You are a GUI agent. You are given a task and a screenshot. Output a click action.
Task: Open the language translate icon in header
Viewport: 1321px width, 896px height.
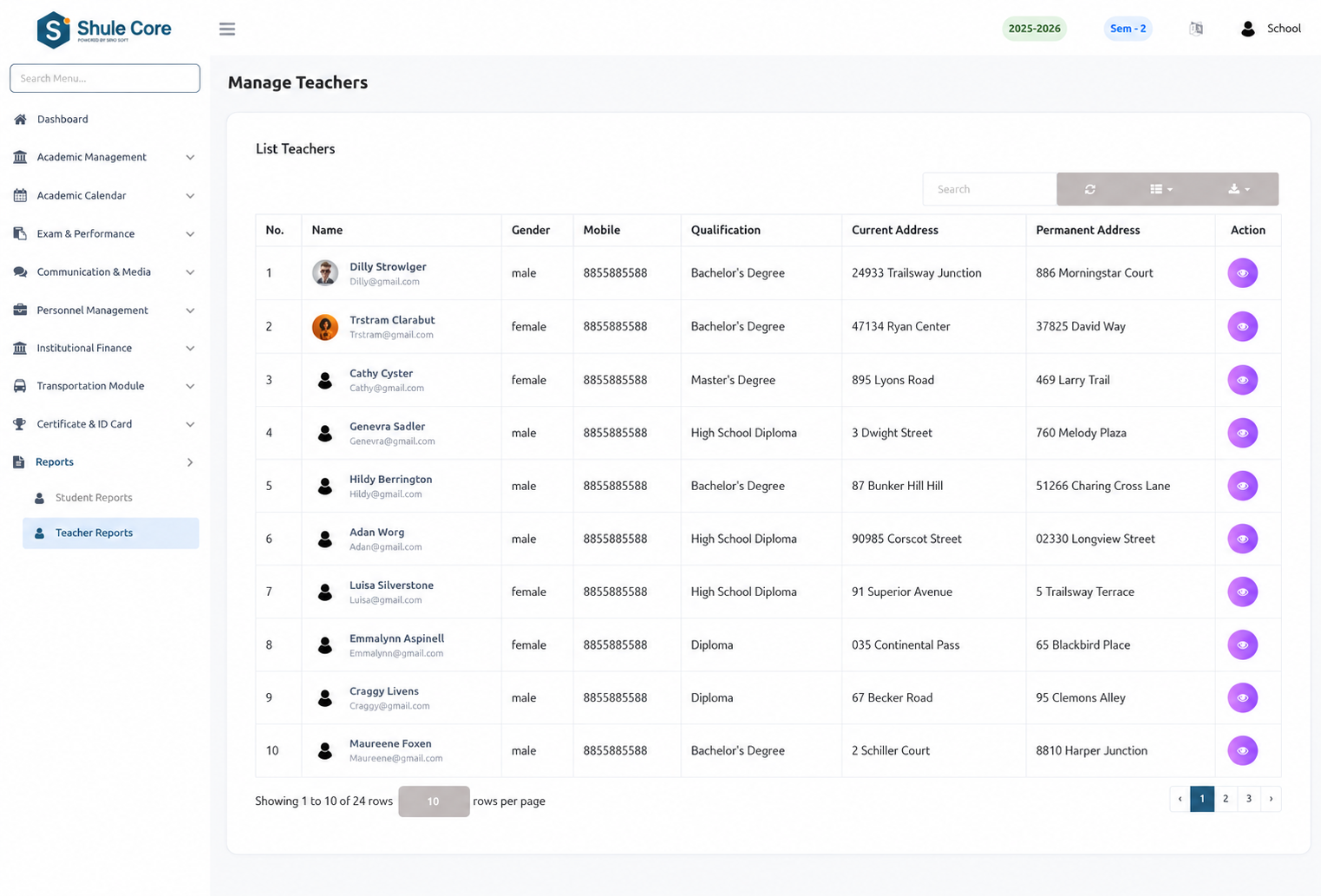(1196, 29)
